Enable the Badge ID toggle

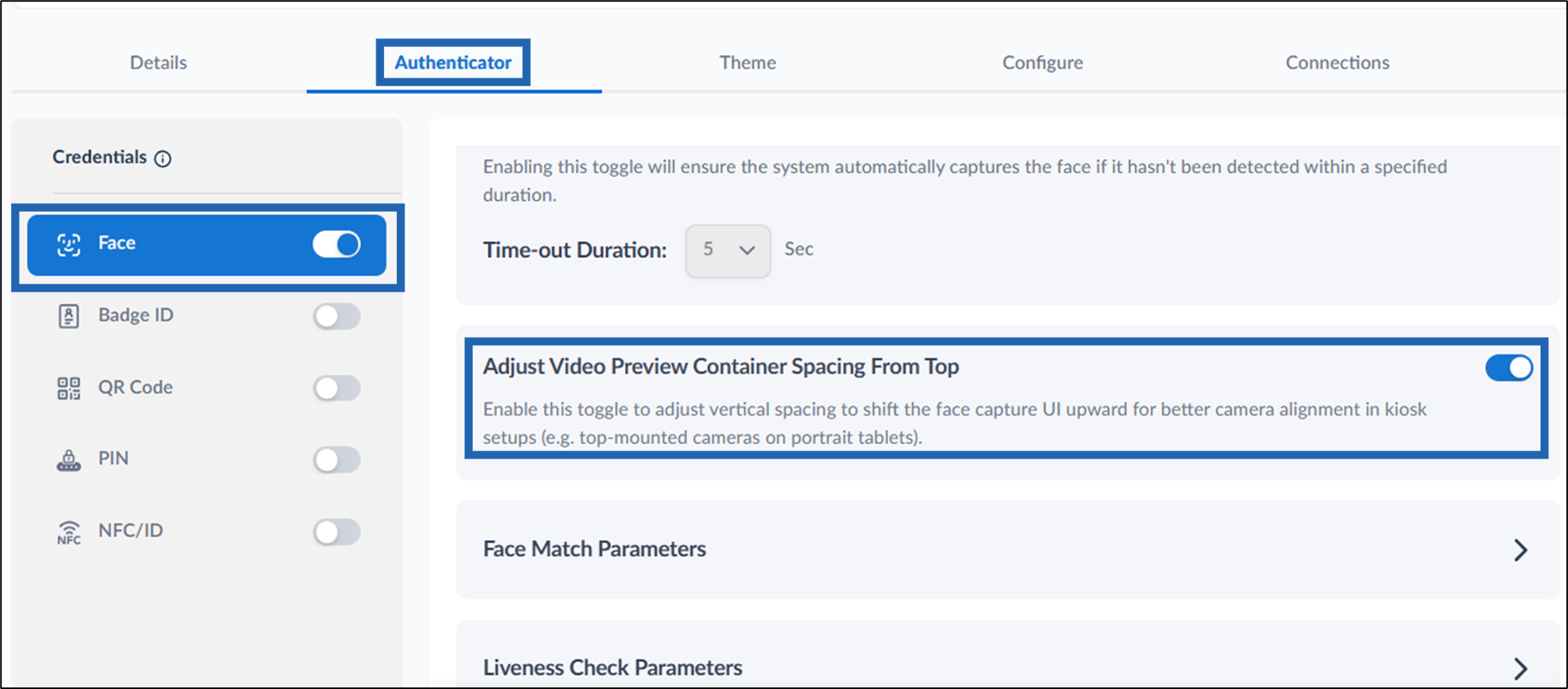pos(336,316)
